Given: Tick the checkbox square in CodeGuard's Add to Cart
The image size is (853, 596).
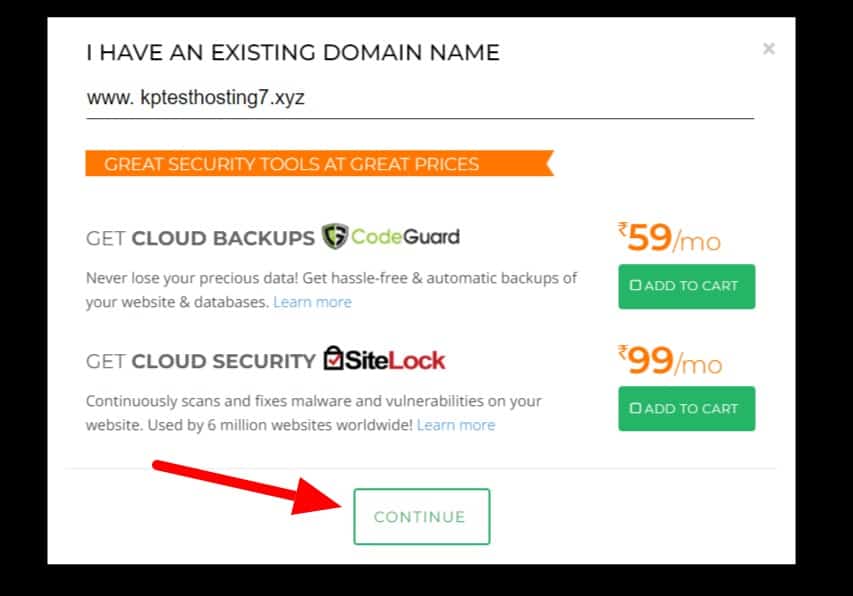Looking at the screenshot, I should (635, 286).
